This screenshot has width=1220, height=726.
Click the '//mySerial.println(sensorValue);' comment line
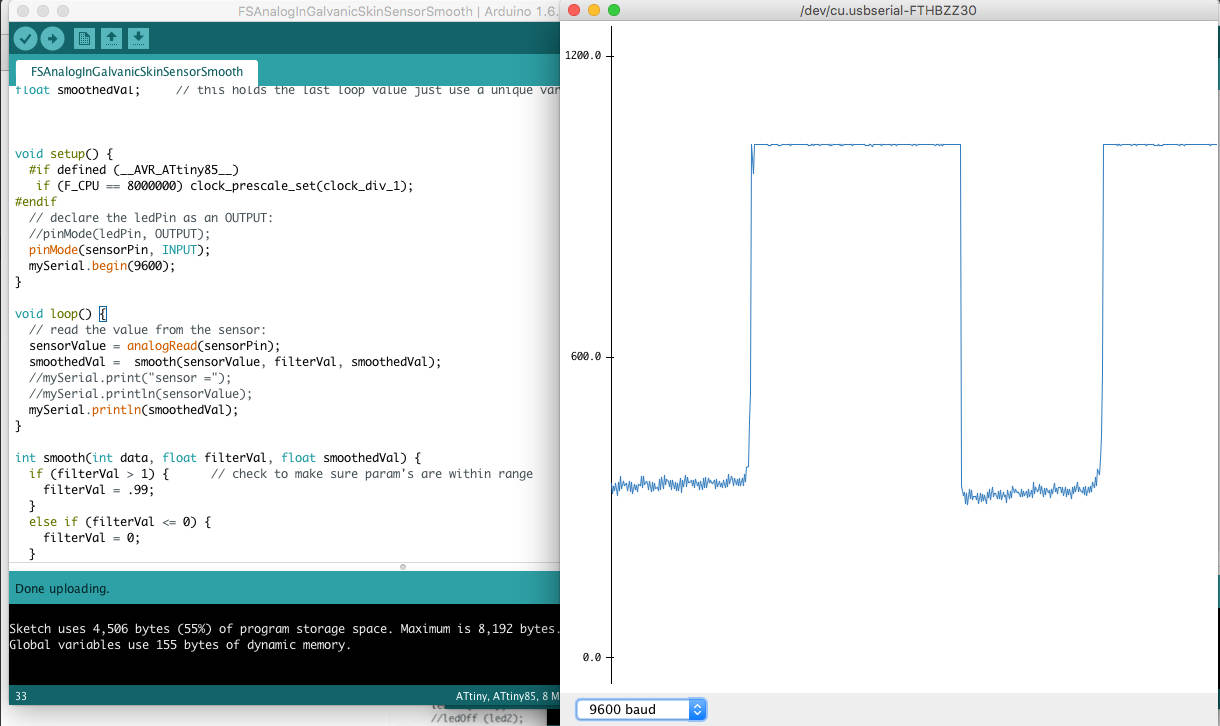[141, 394]
